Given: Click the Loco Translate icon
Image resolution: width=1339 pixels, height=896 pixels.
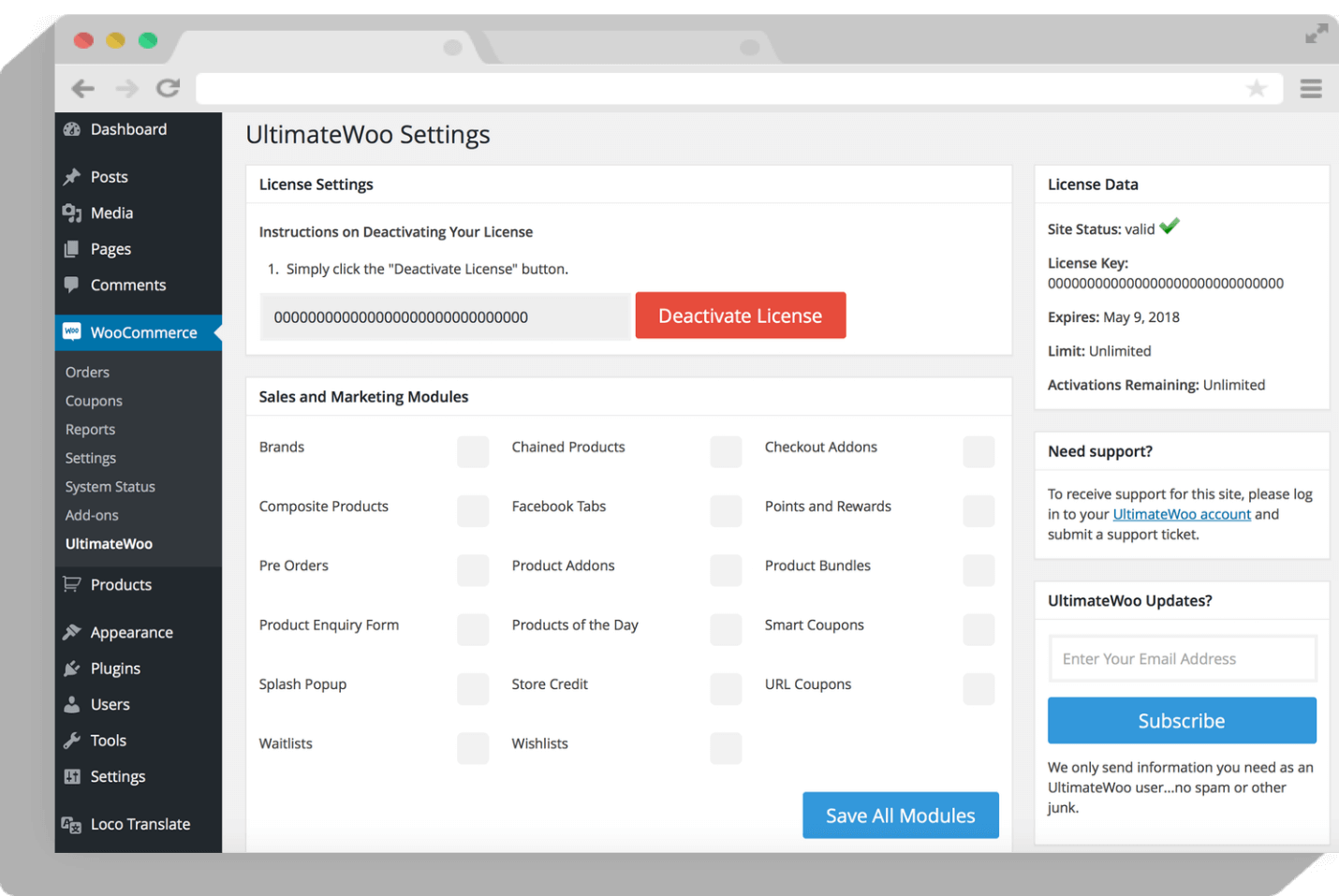Looking at the screenshot, I should click(72, 825).
